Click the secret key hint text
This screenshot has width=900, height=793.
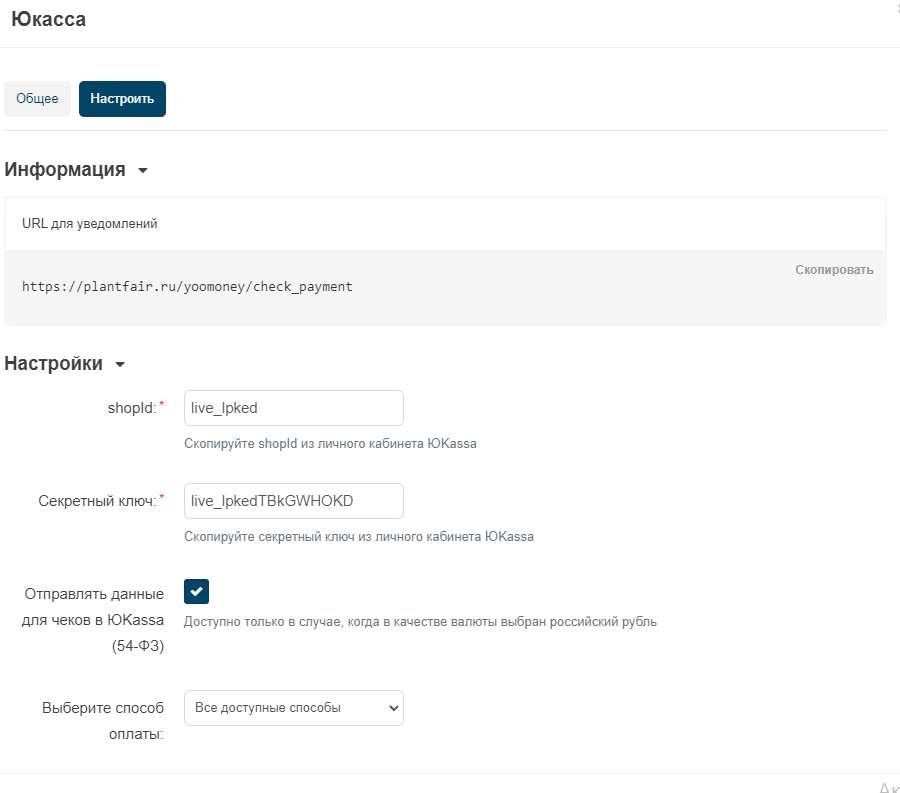click(x=359, y=537)
